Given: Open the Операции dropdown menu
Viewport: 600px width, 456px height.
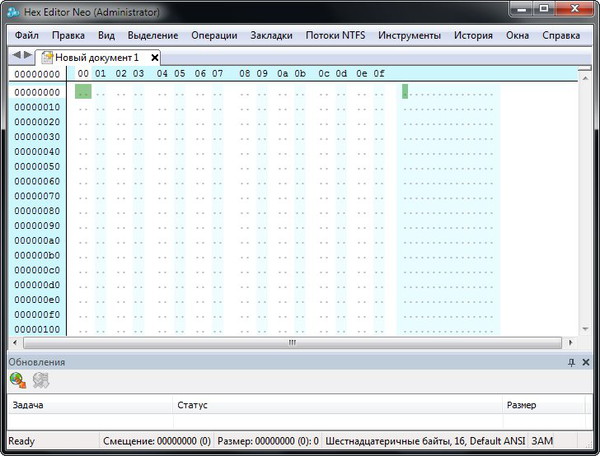Looking at the screenshot, I should click(214, 36).
